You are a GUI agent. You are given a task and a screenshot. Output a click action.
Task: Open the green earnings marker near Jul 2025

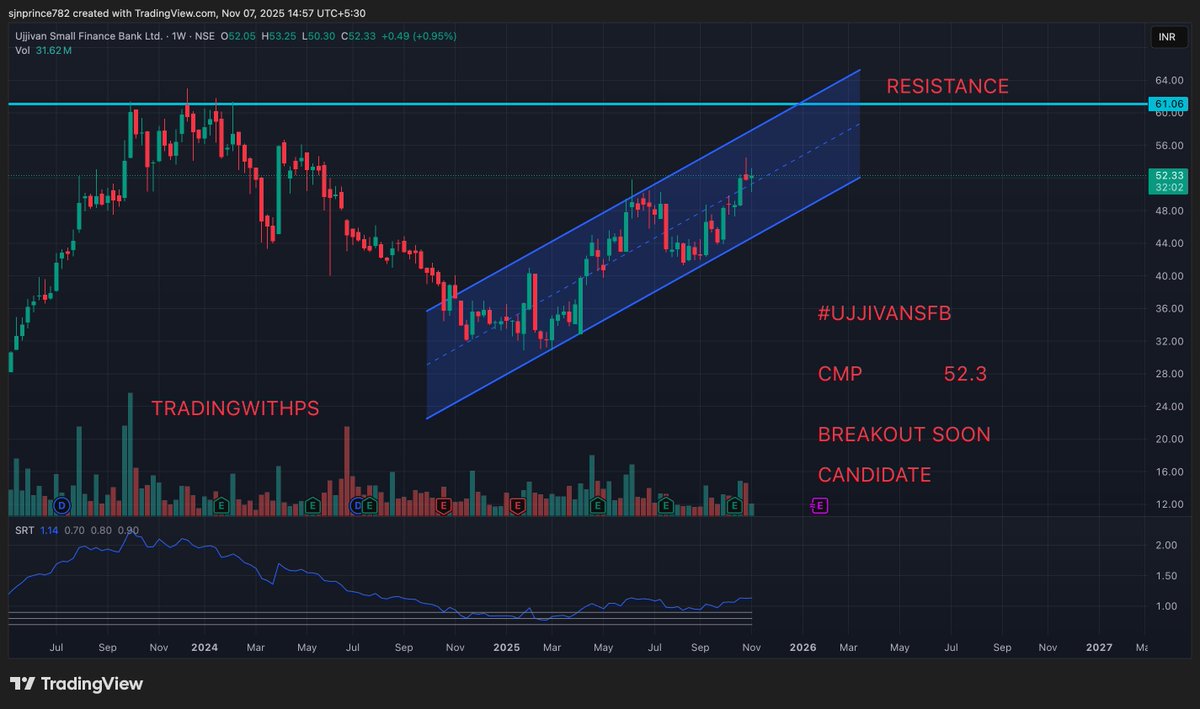pyautogui.click(x=666, y=506)
